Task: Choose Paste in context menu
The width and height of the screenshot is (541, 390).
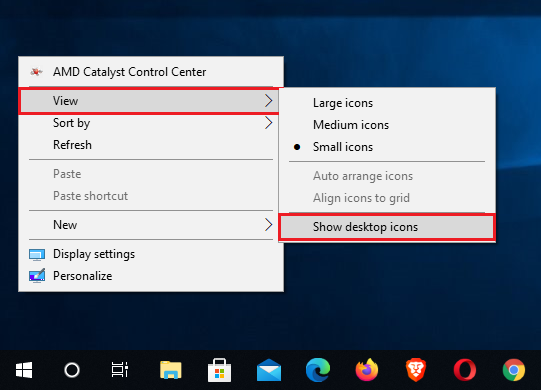Action: coord(151,174)
